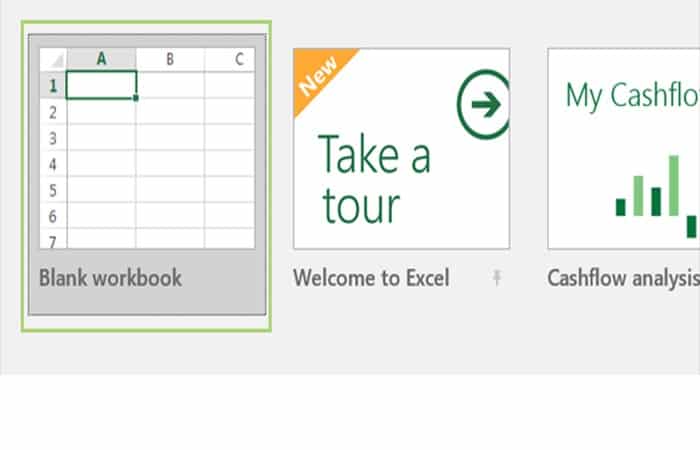Click the Welcome to Excel label
The image size is (700, 450).
pos(371,278)
